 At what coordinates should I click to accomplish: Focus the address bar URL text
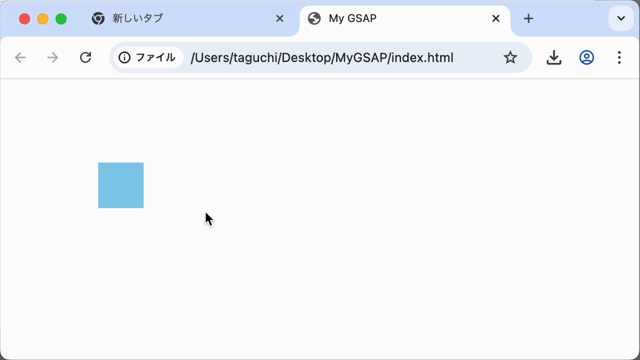(322, 58)
